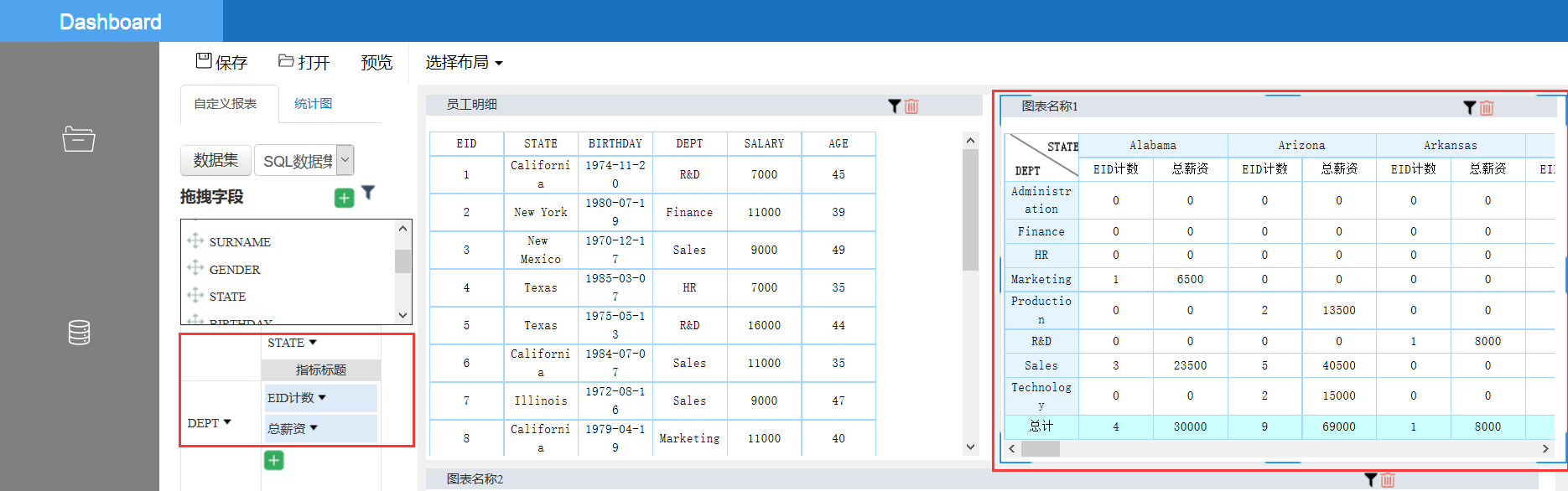Click delete trash icon of 图表名称1 panel
This screenshot has height=491, width=1568.
(1487, 107)
